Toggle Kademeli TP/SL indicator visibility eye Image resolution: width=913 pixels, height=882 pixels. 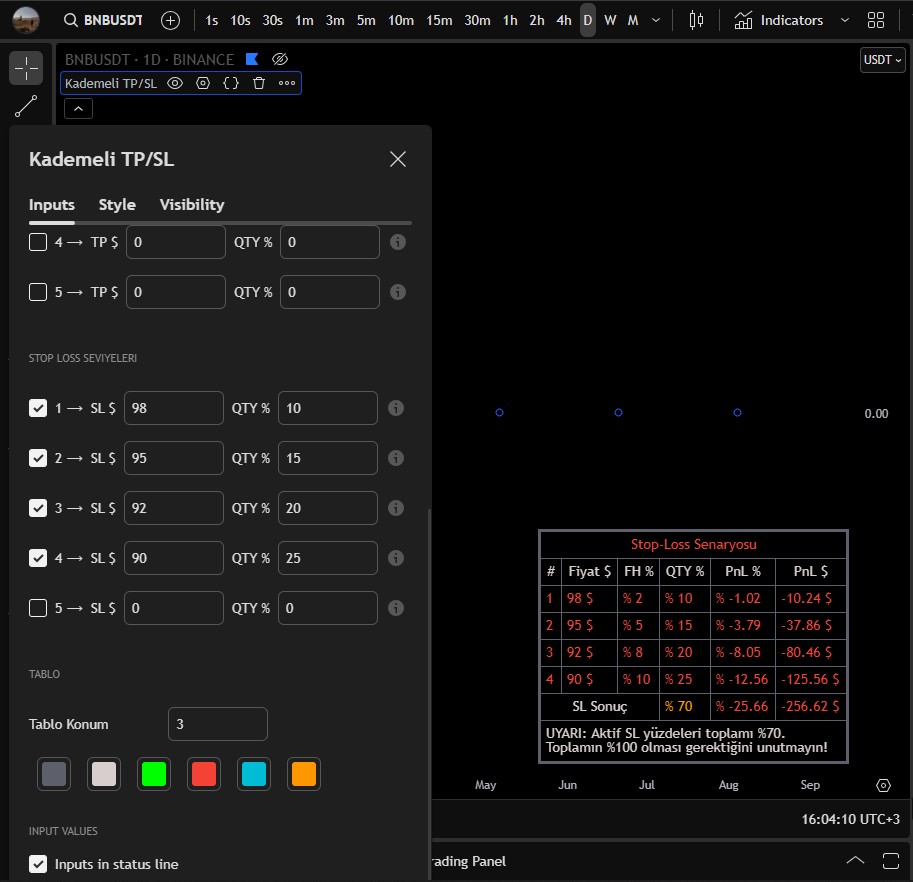175,83
